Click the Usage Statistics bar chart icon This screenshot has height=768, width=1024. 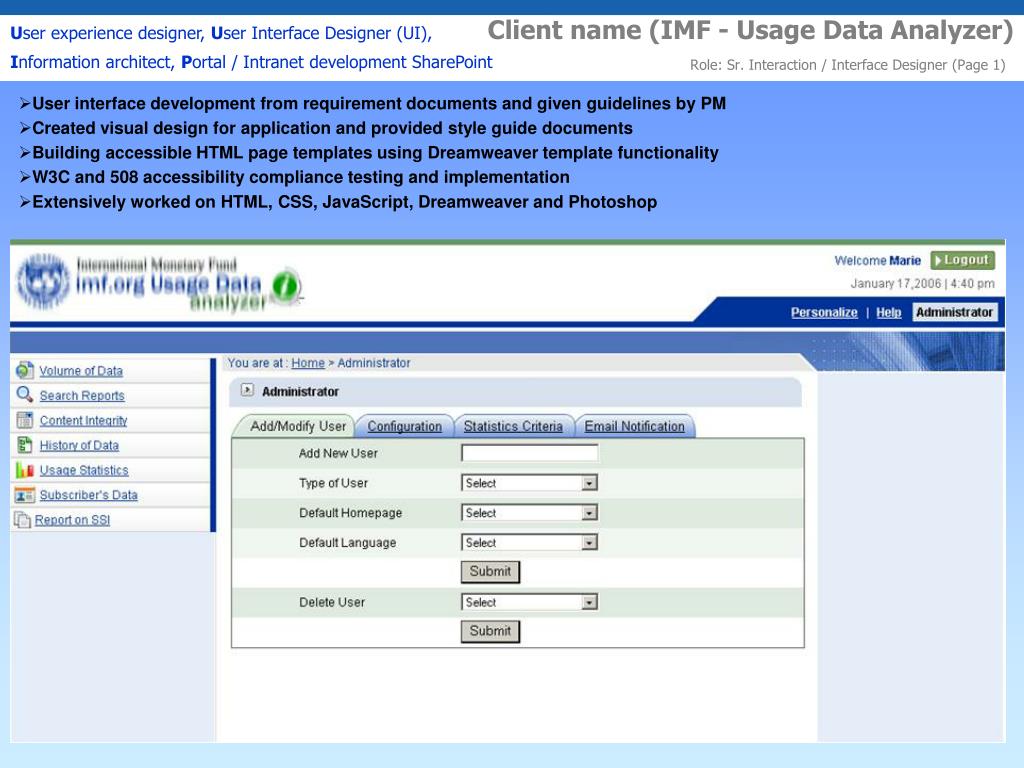pos(25,470)
